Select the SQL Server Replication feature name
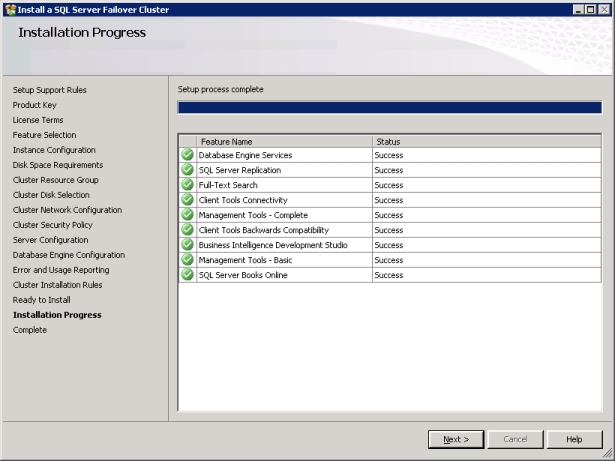Viewport: 615px width, 461px height. [x=240, y=170]
